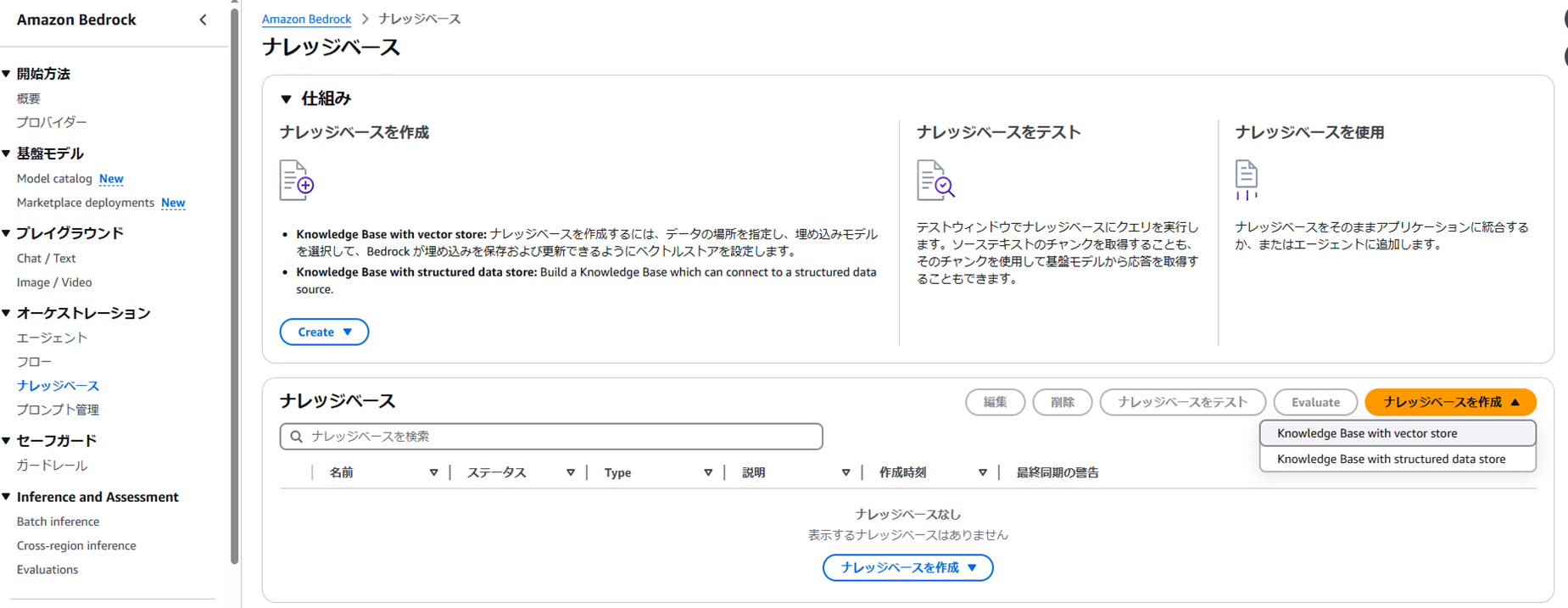Collapse the Inference and Assessment group
Viewport: 1568px width, 608px height.
(x=7, y=497)
